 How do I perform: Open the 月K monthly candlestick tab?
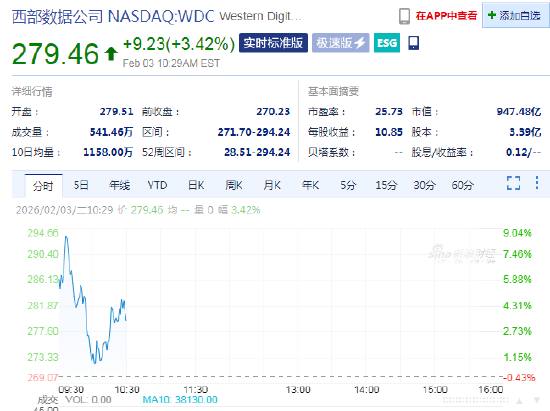[272, 185]
